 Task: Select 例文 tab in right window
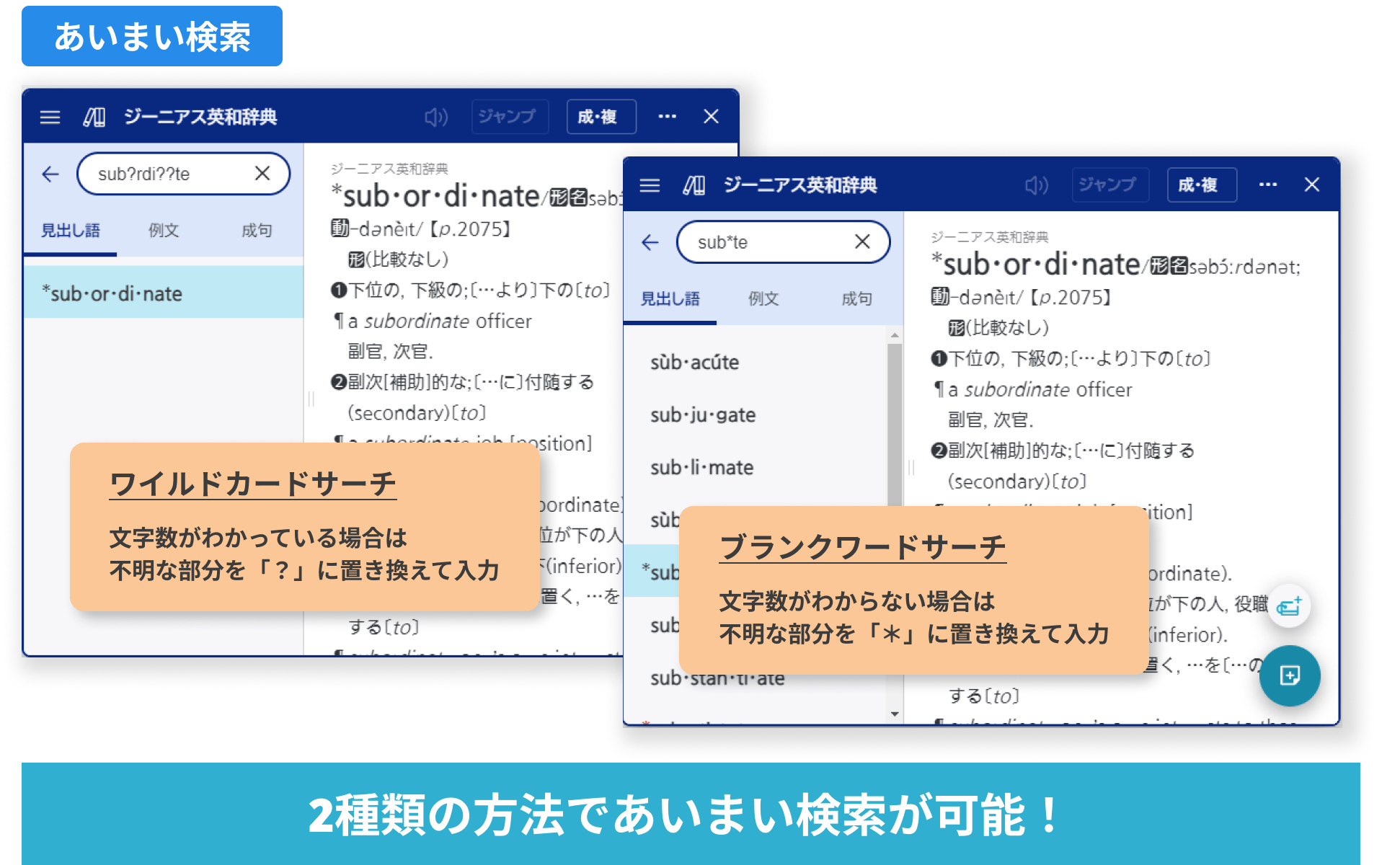763,298
